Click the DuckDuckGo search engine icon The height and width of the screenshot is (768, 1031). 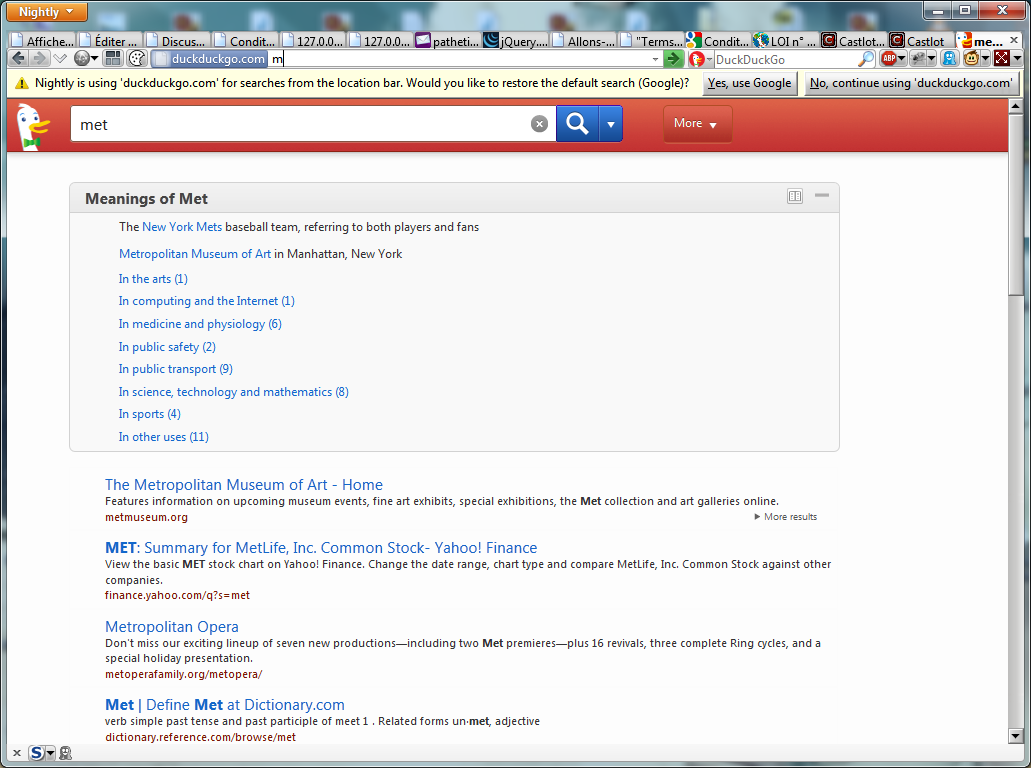click(x=697, y=59)
